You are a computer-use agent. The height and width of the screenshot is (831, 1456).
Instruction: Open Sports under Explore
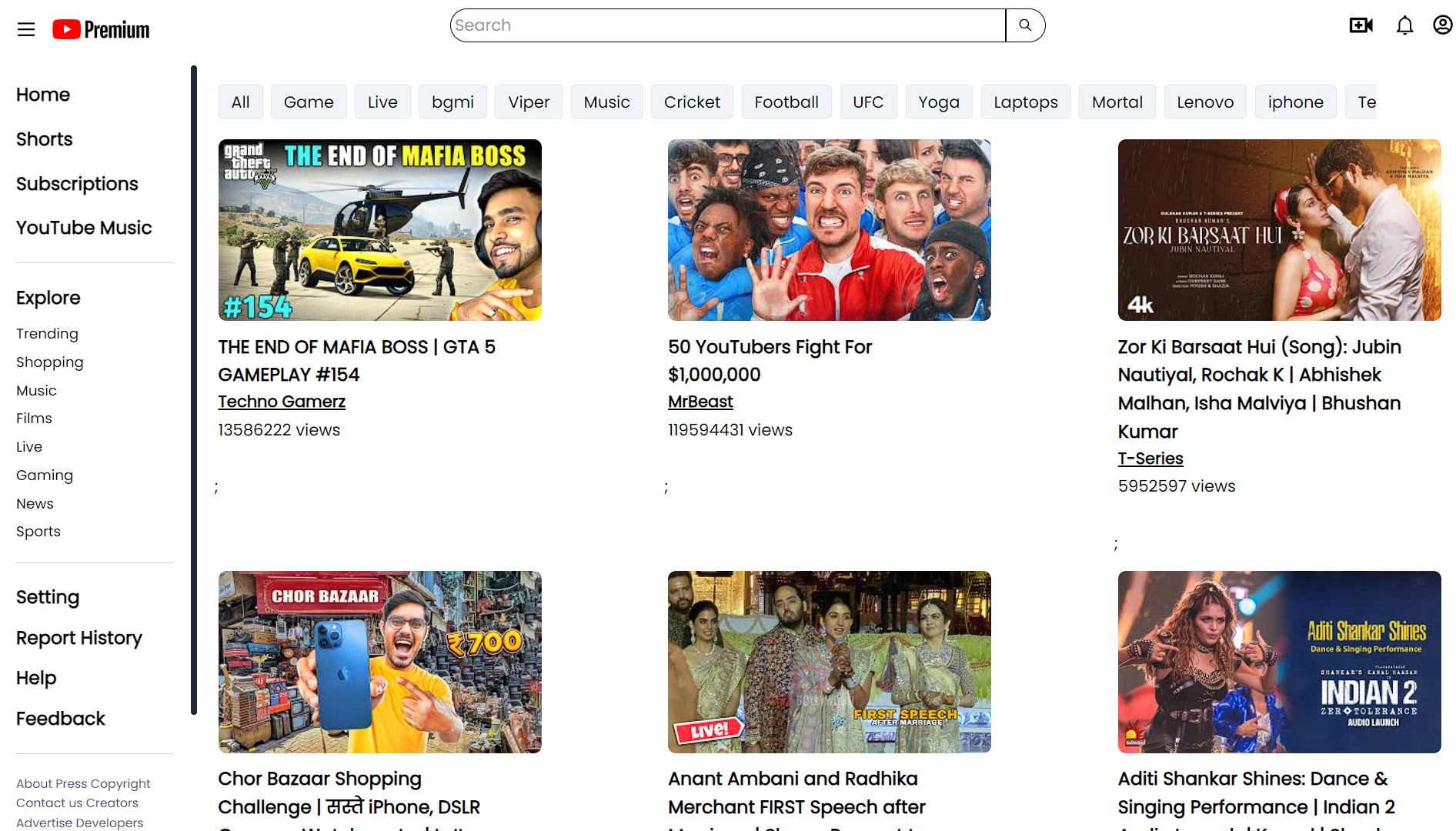[38, 531]
